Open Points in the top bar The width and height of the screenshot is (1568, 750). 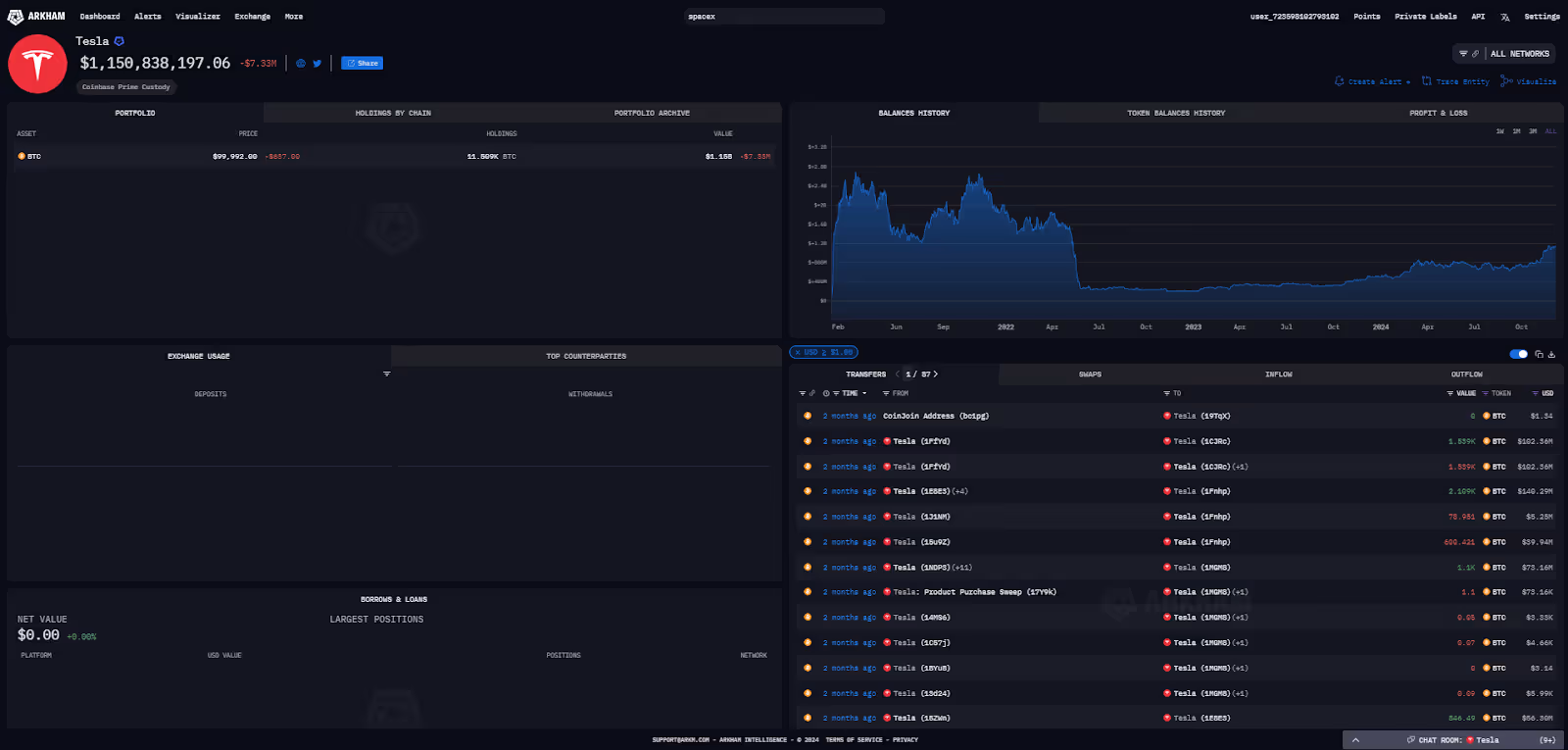(x=1366, y=17)
